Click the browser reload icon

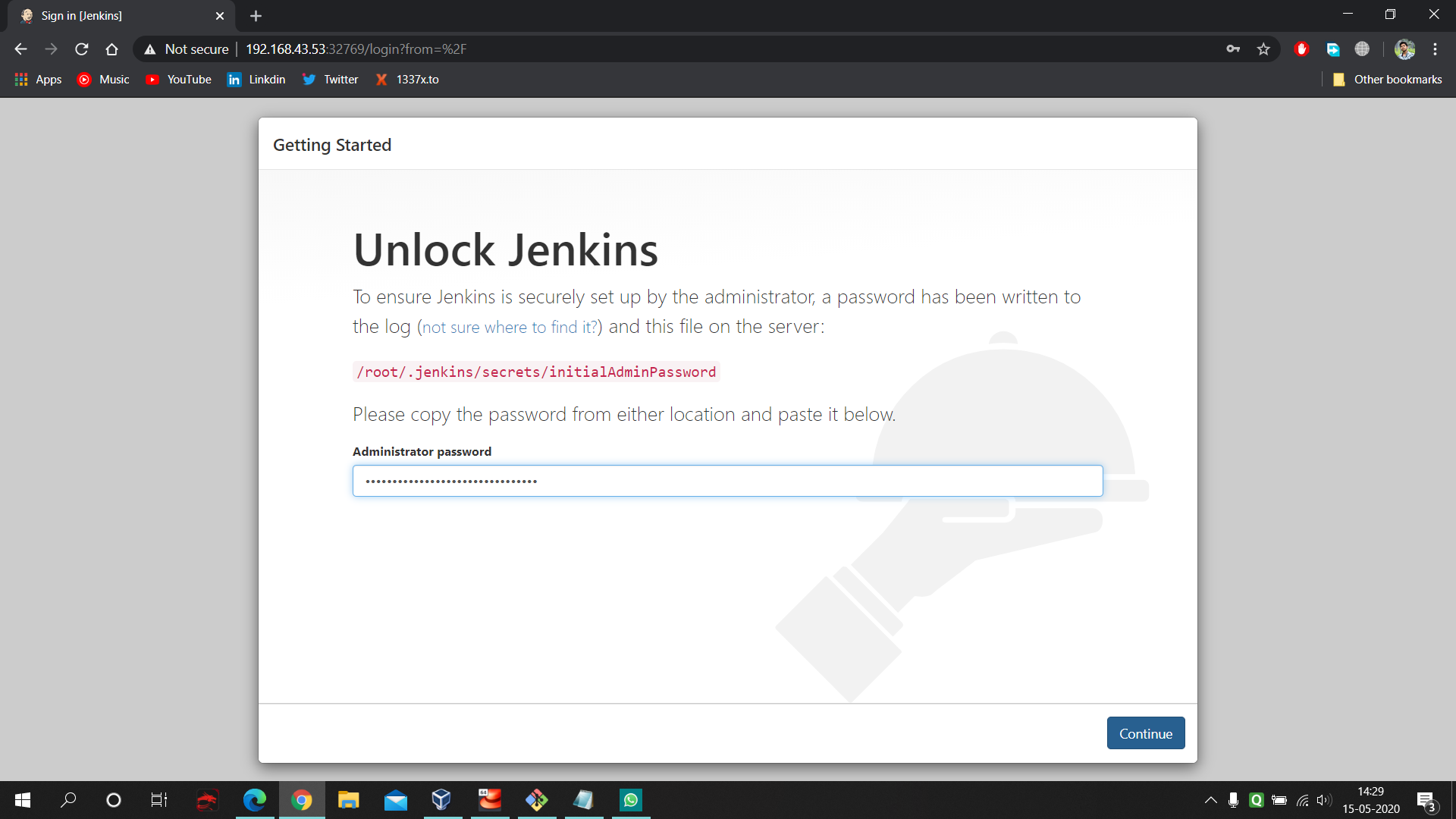point(82,49)
